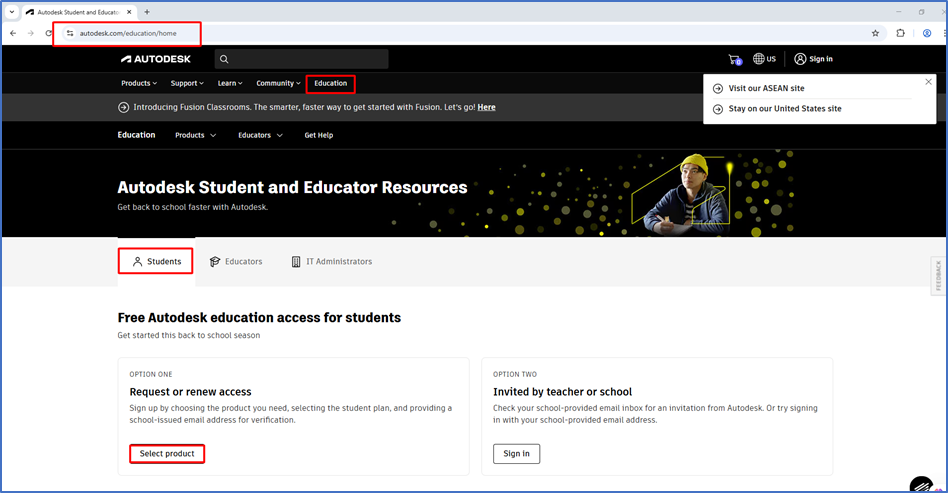Bookmark page with the star icon
948x493 pixels.
coord(875,33)
